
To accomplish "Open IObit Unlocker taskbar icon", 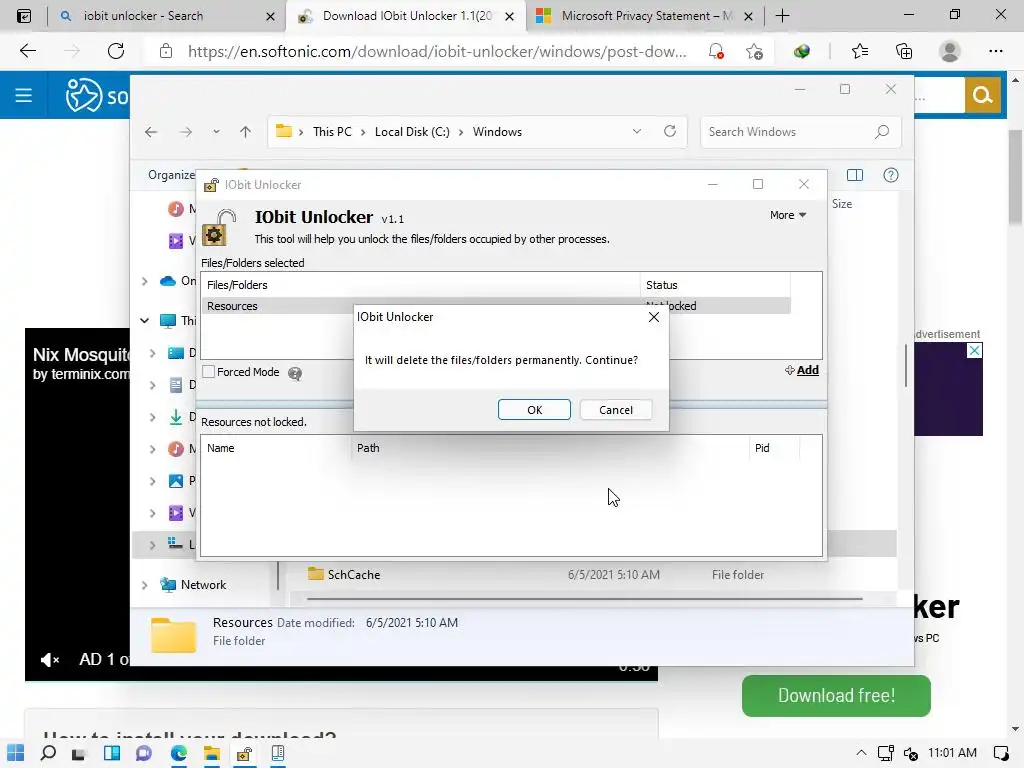I will tap(244, 753).
